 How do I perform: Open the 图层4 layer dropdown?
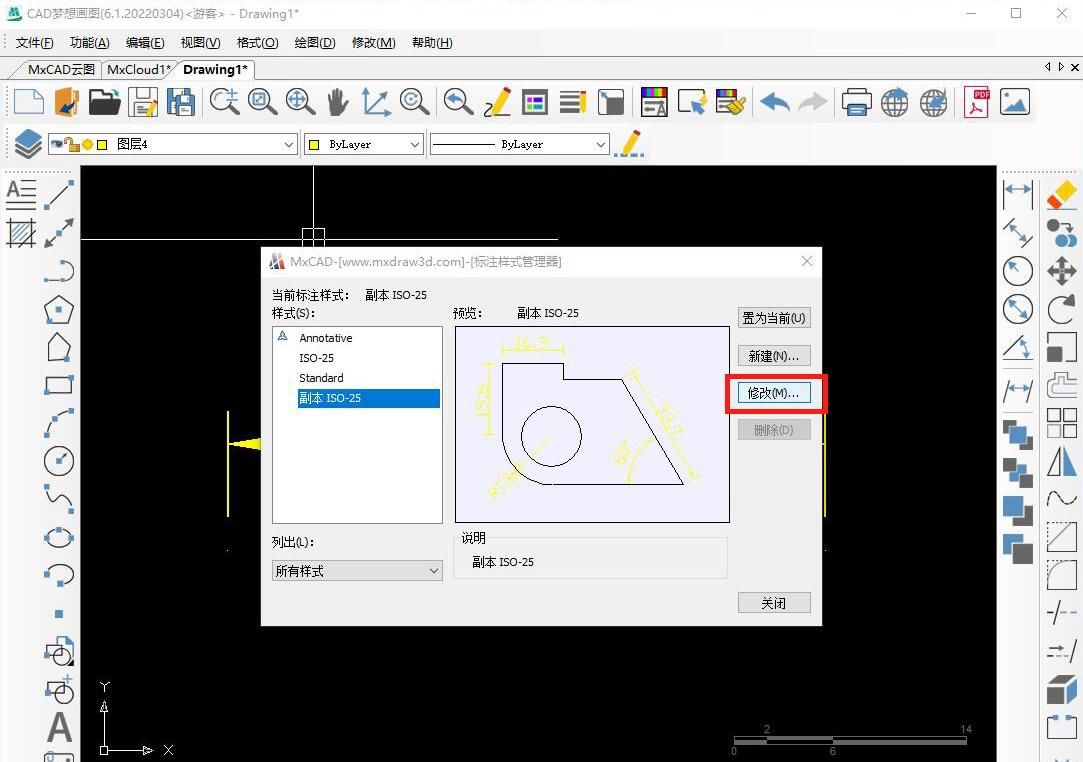[290, 143]
